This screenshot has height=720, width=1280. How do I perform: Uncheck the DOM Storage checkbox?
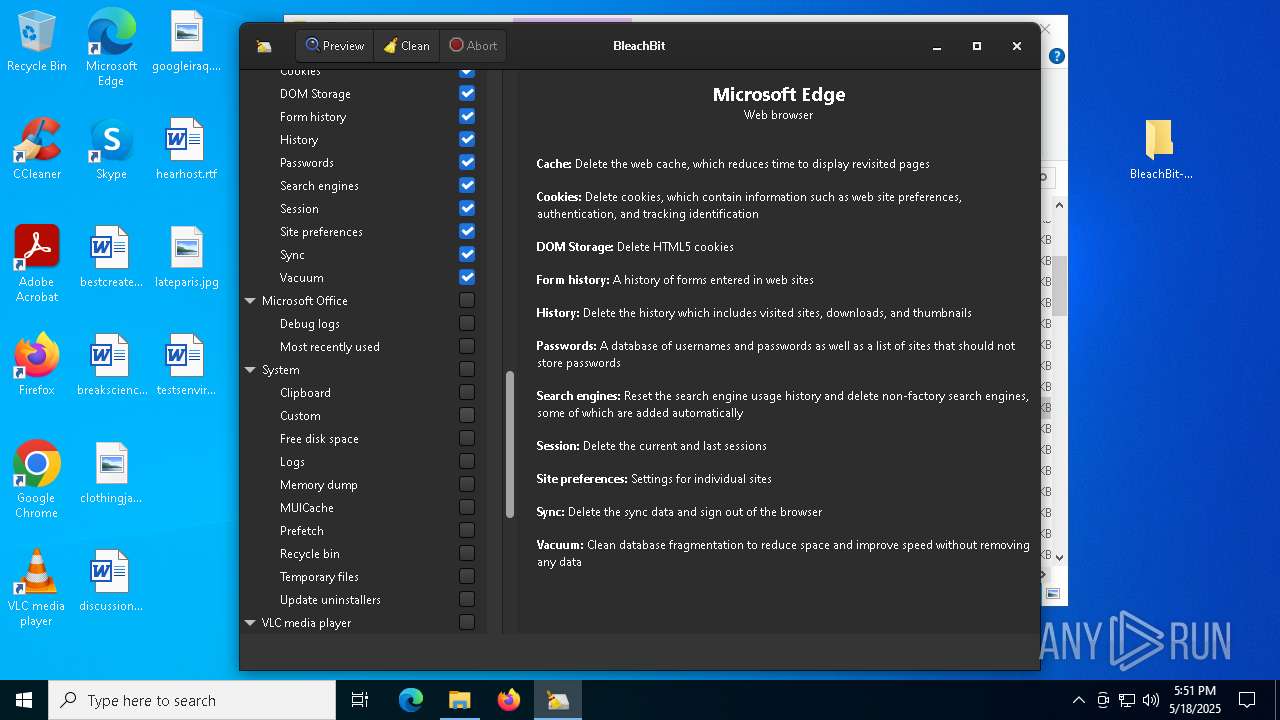[467, 93]
